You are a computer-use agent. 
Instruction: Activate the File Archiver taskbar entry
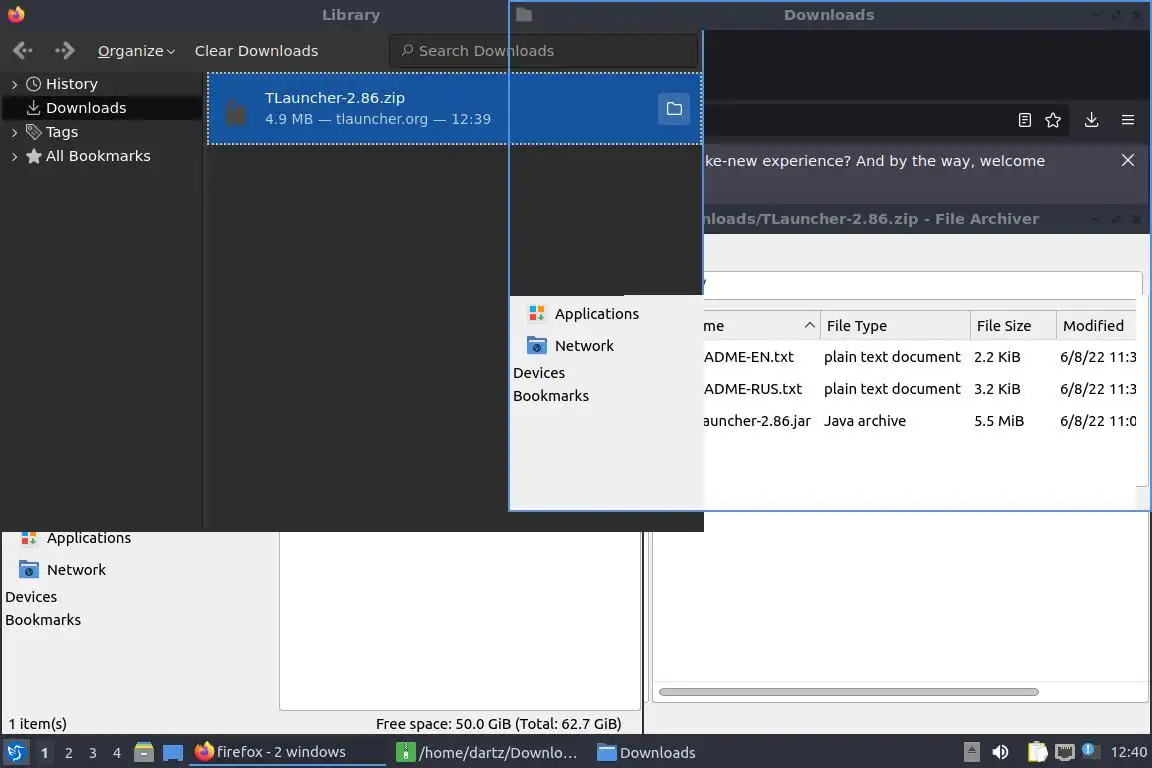pyautogui.click(x=486, y=752)
